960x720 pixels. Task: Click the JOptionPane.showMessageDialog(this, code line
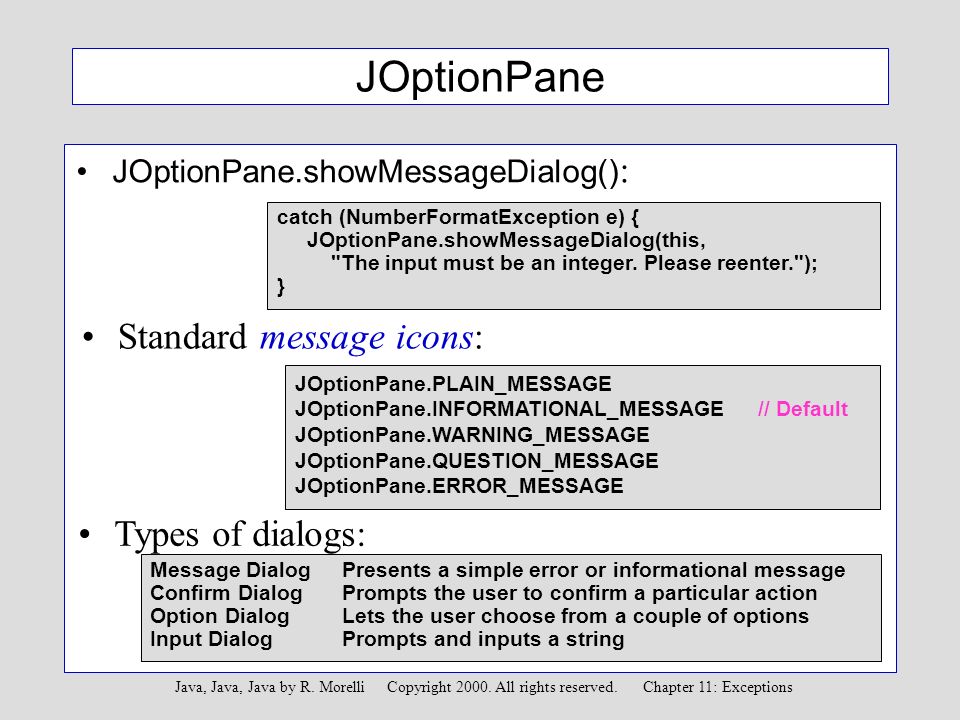tap(506, 240)
